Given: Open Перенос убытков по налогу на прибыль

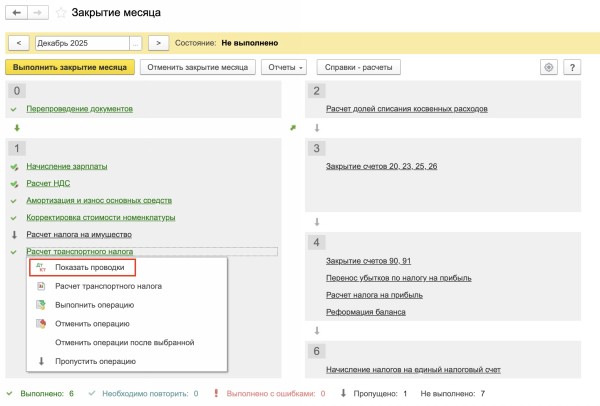Looking at the screenshot, I should [399, 278].
